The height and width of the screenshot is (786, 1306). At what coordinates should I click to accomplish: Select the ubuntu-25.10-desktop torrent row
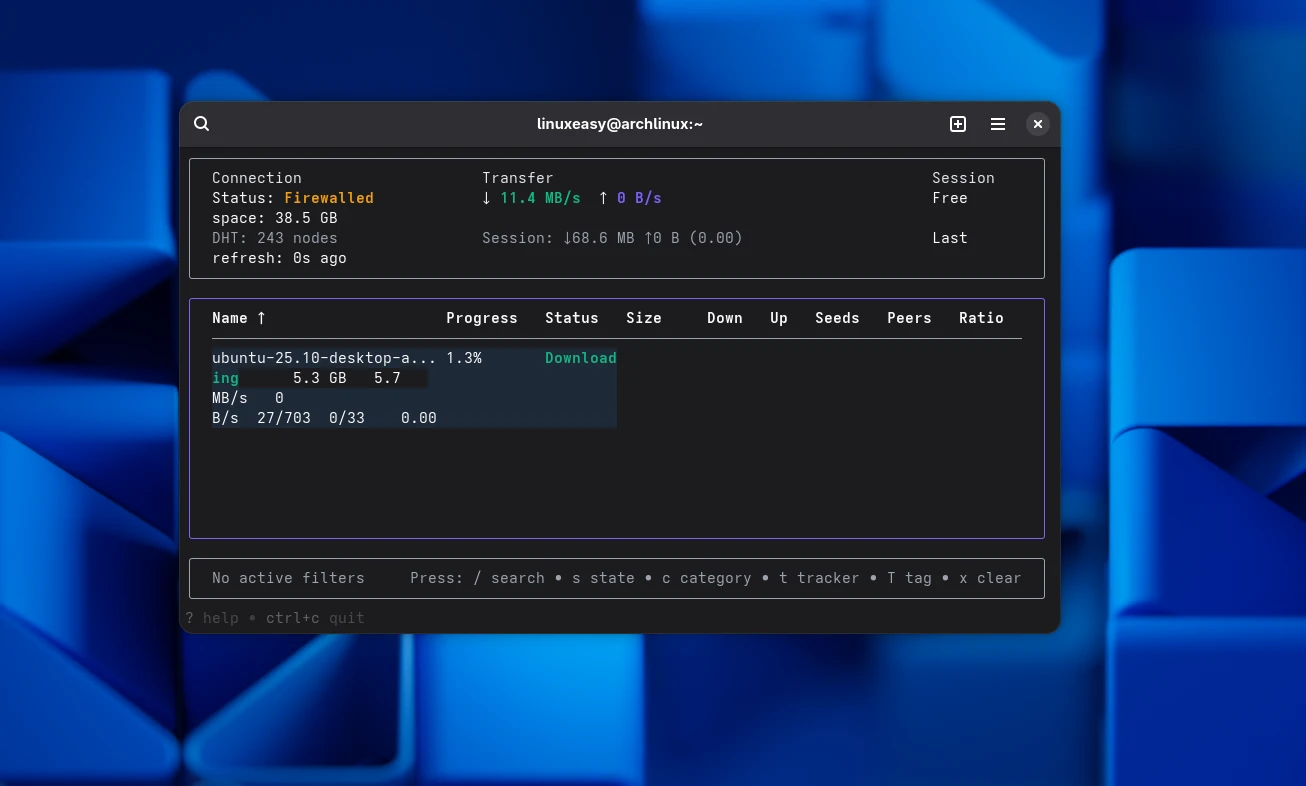coord(324,358)
